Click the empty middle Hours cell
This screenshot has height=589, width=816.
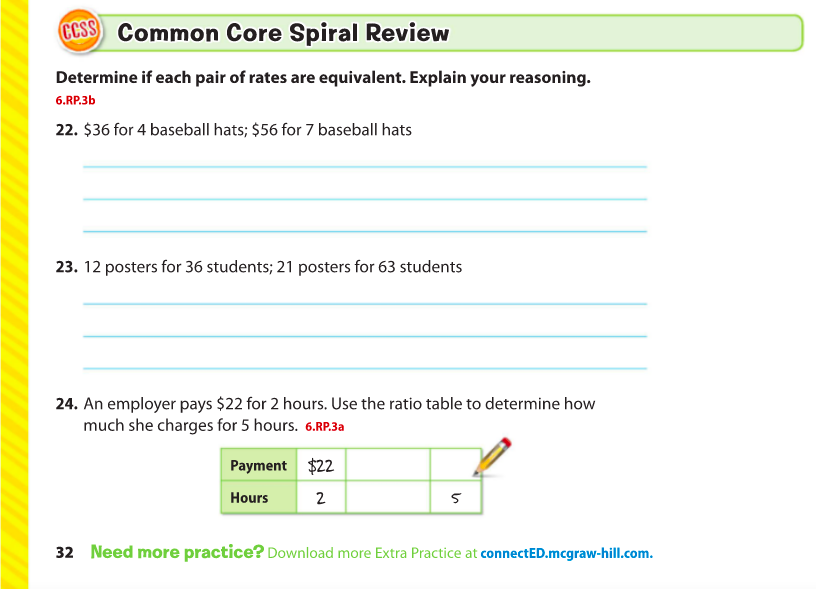(x=387, y=497)
